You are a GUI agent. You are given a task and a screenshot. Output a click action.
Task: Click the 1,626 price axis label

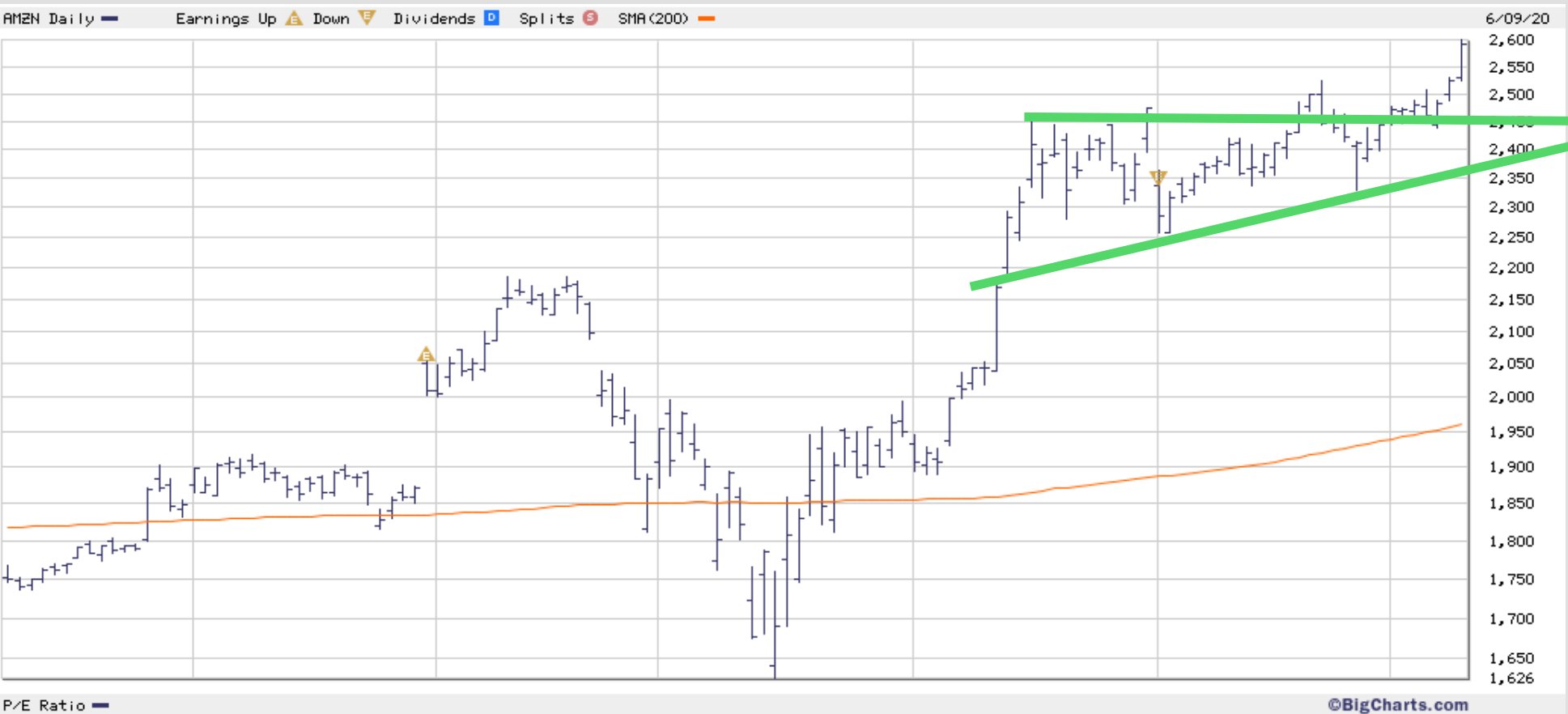point(1511,678)
